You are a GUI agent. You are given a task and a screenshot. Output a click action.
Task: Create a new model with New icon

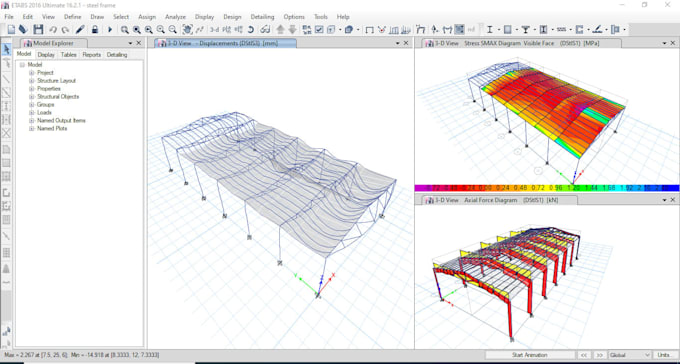tap(11, 30)
